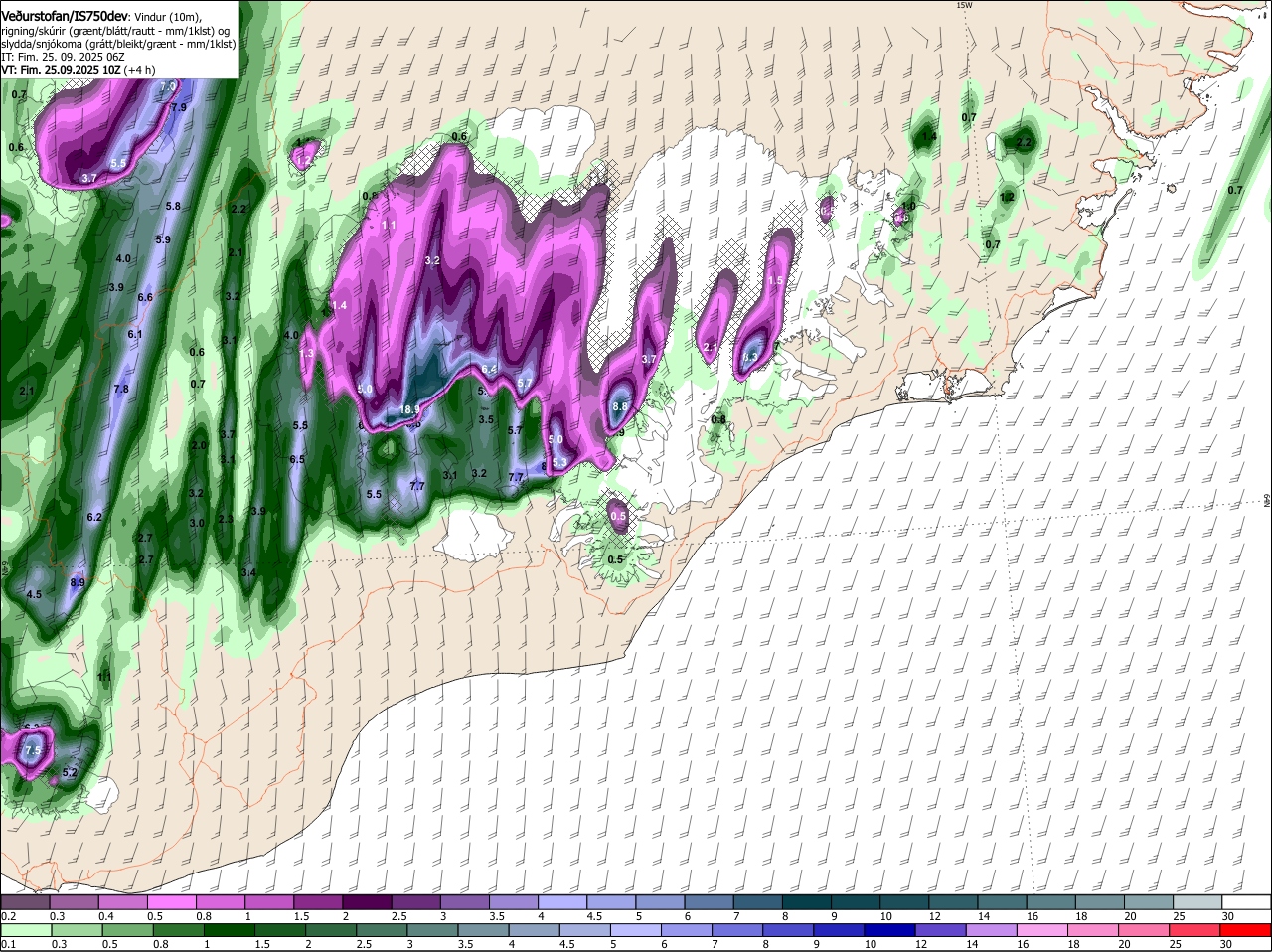Click the 7.5 value in the lower-left purple cell
The height and width of the screenshot is (952, 1272).
(x=33, y=750)
